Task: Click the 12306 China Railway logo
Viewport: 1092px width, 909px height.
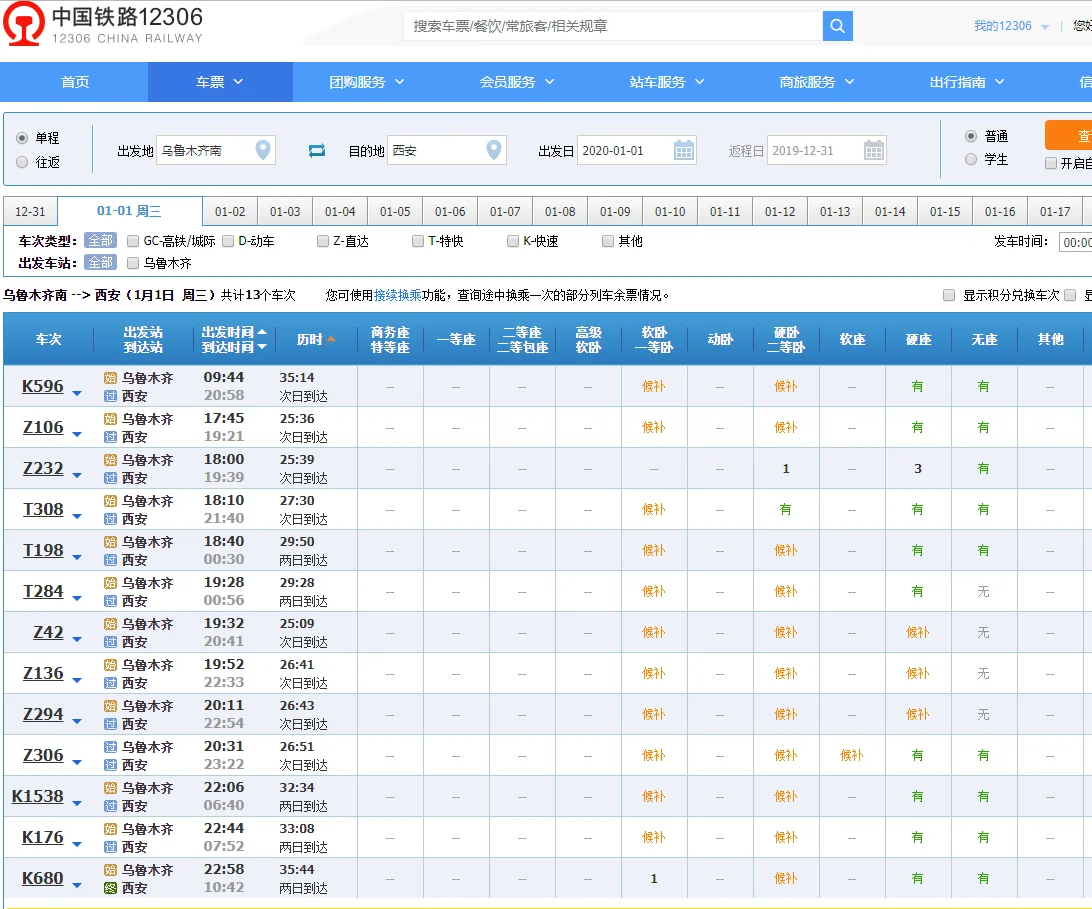Action: (25, 24)
